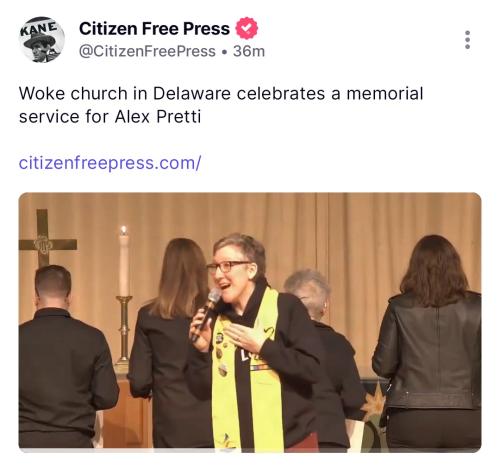Click the woman in the leather jacket in the video
Image resolution: width=500 pixels, height=470 pixels.
428,340
